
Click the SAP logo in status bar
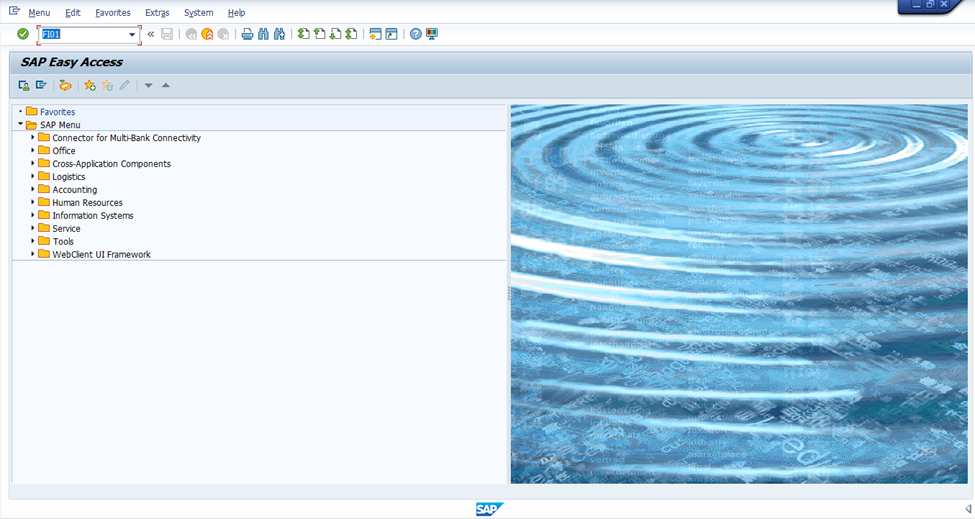click(489, 509)
